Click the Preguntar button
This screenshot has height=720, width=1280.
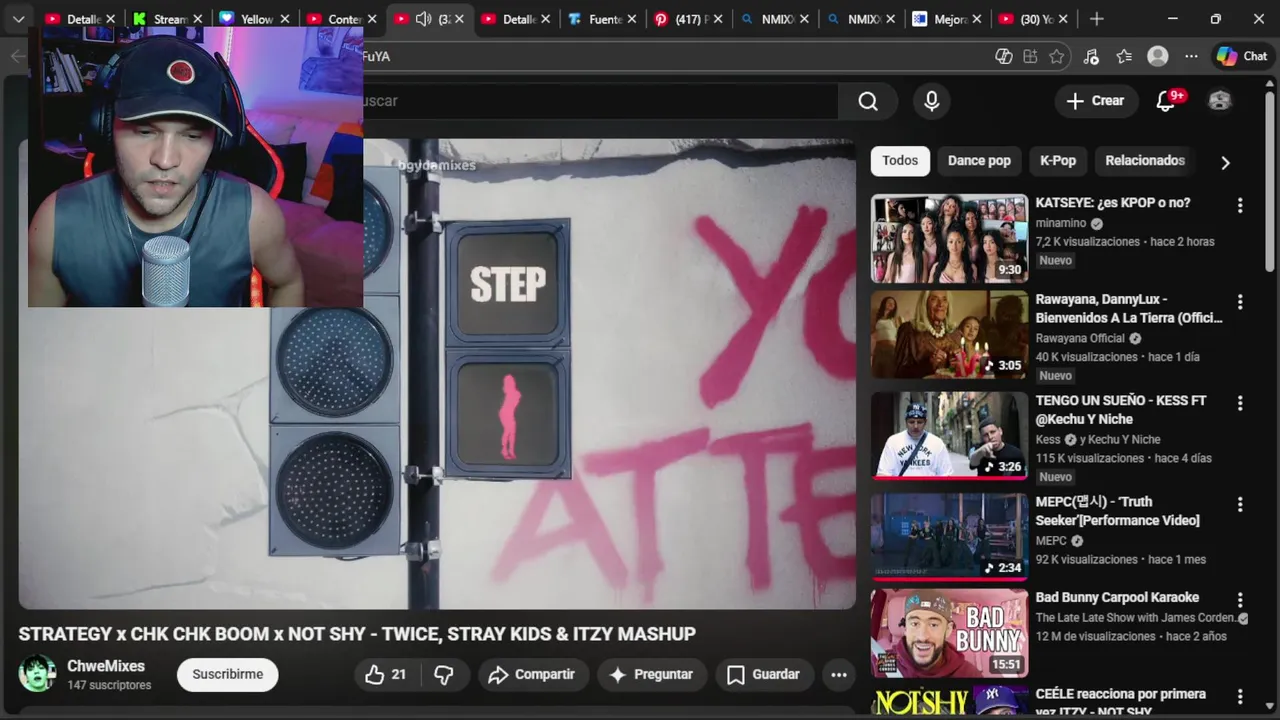650,675
